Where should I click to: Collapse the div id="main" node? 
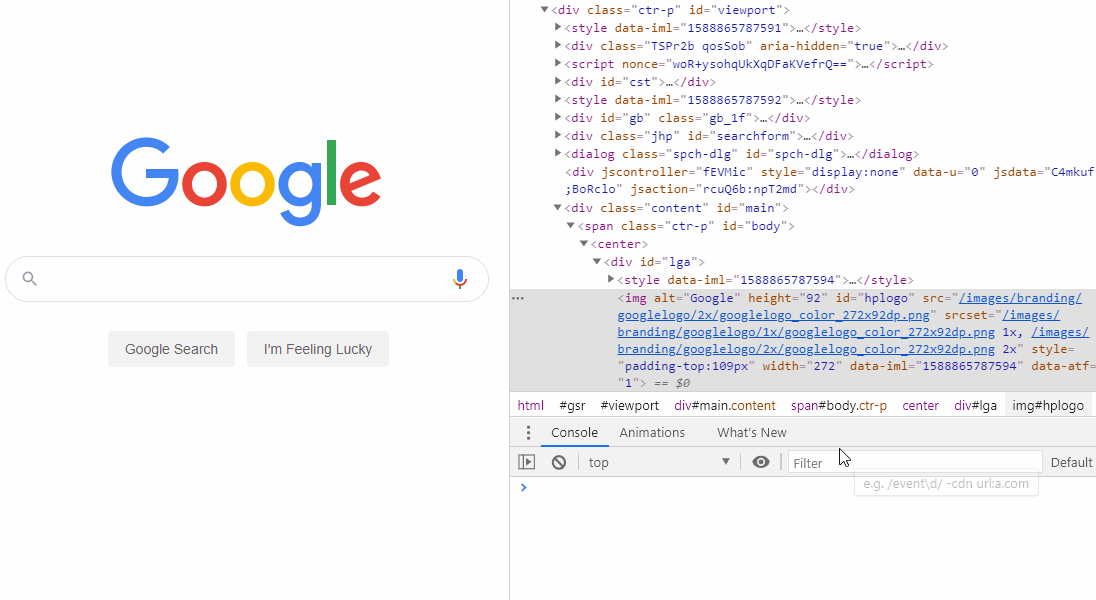tap(557, 208)
